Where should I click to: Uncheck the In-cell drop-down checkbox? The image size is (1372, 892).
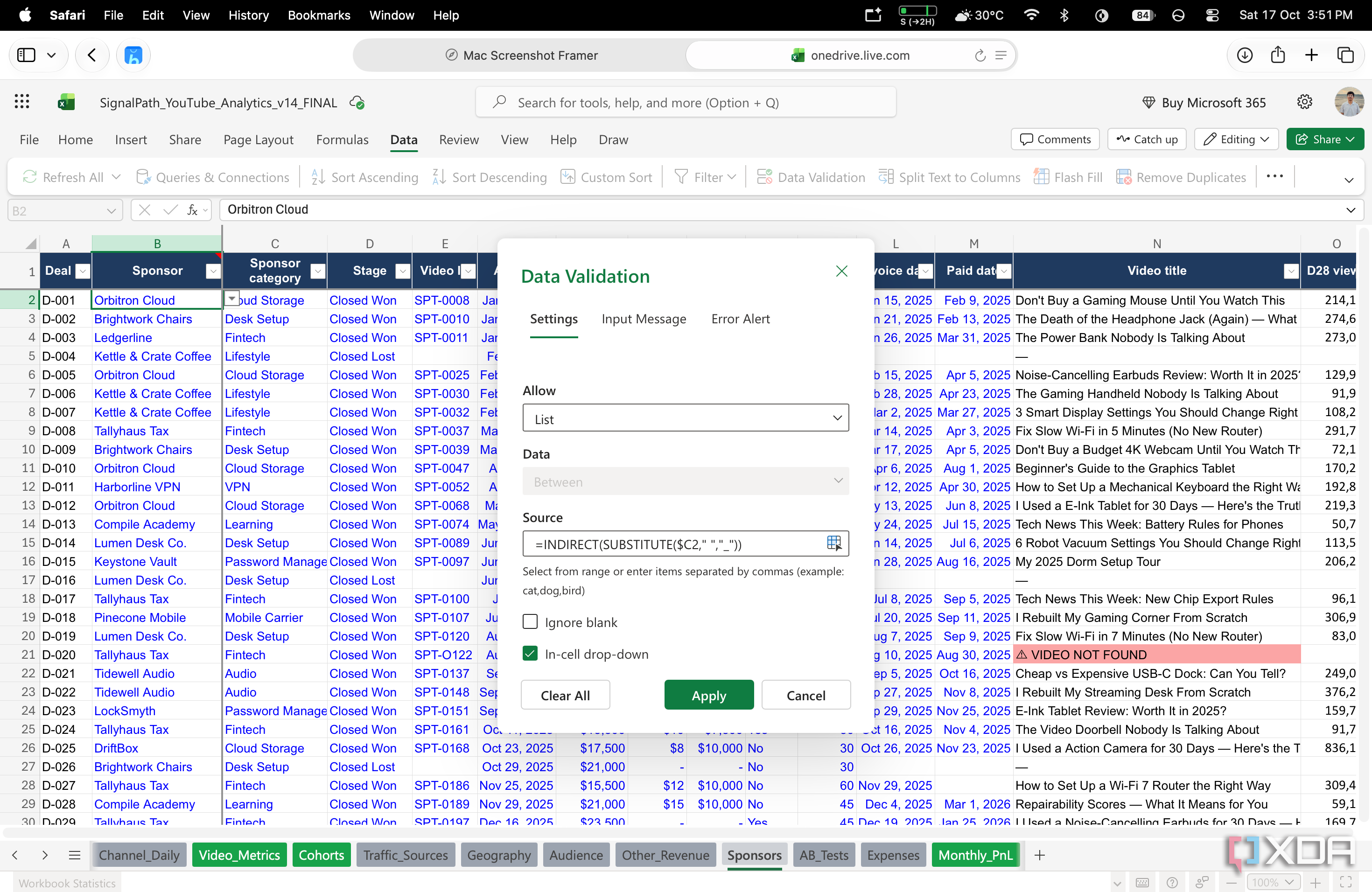coord(530,654)
